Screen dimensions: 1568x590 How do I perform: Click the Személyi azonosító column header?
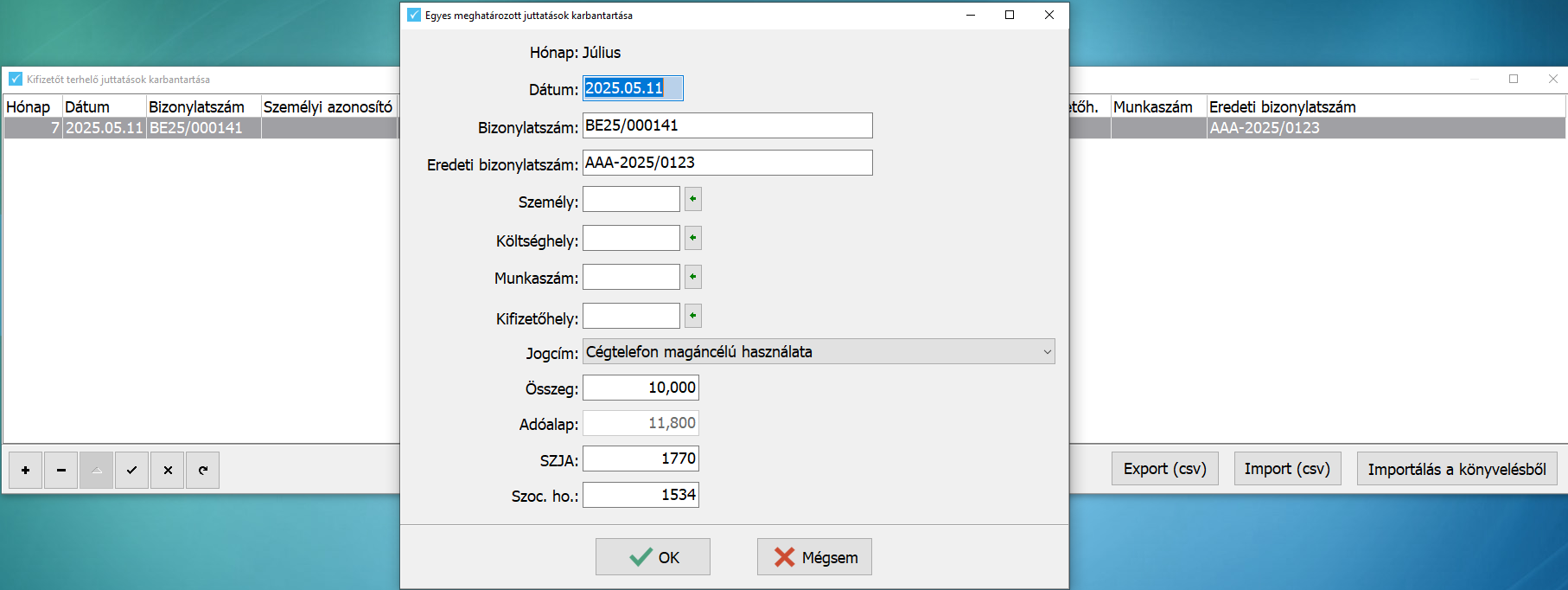(x=329, y=106)
